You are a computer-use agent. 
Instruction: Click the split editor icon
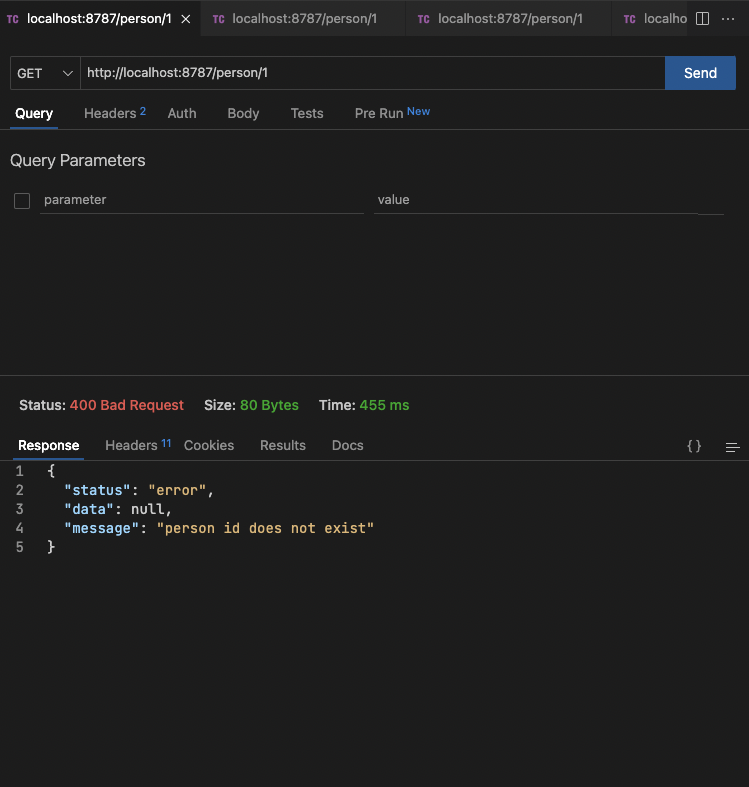pyautogui.click(x=702, y=19)
